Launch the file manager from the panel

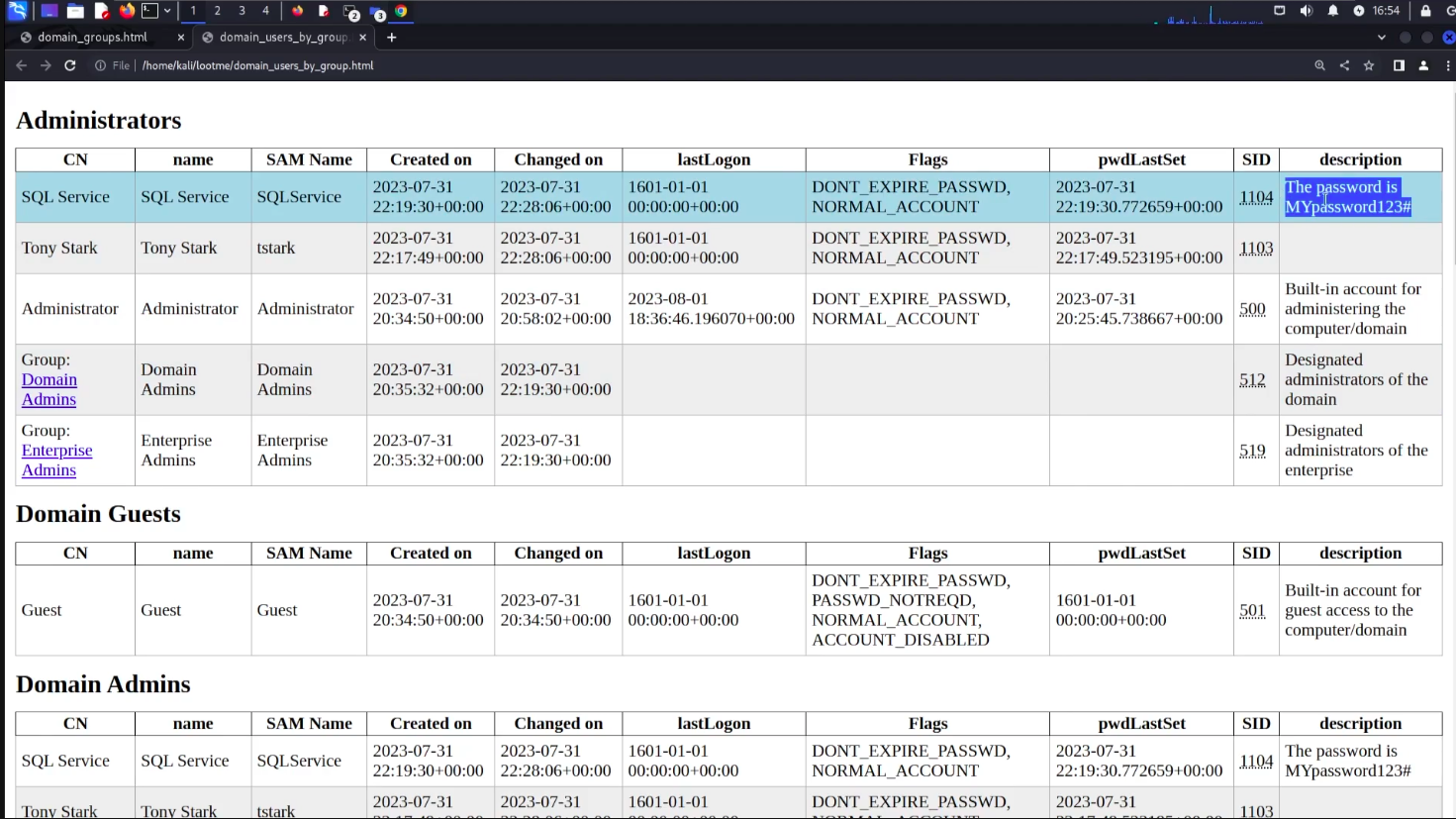(75, 11)
